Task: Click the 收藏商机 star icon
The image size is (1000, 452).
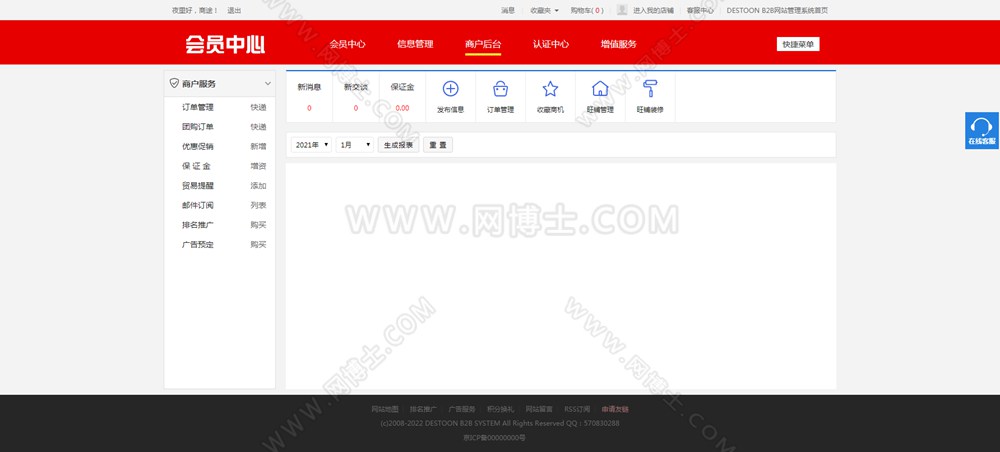Action: point(550,89)
